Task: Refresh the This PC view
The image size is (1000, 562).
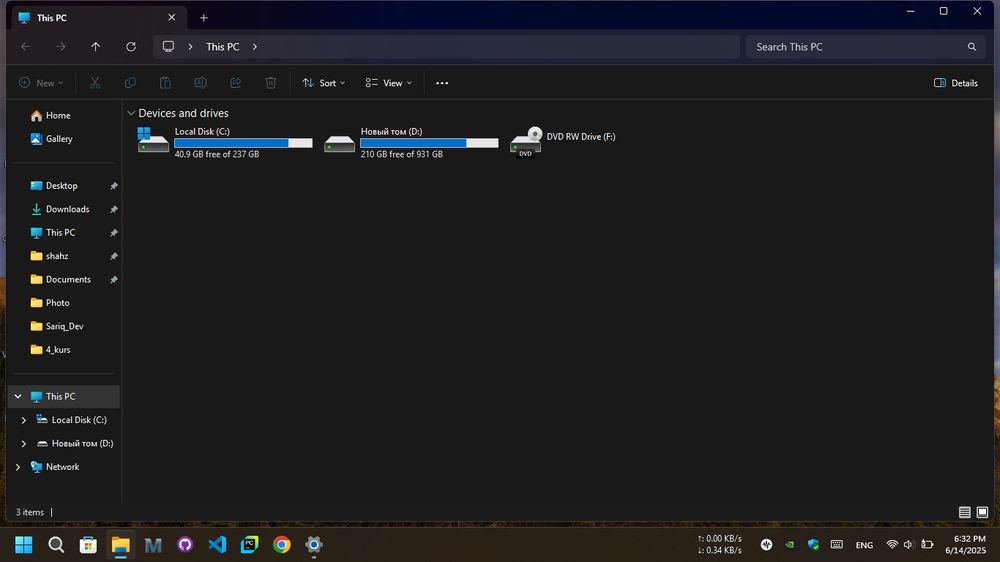Action: [131, 47]
